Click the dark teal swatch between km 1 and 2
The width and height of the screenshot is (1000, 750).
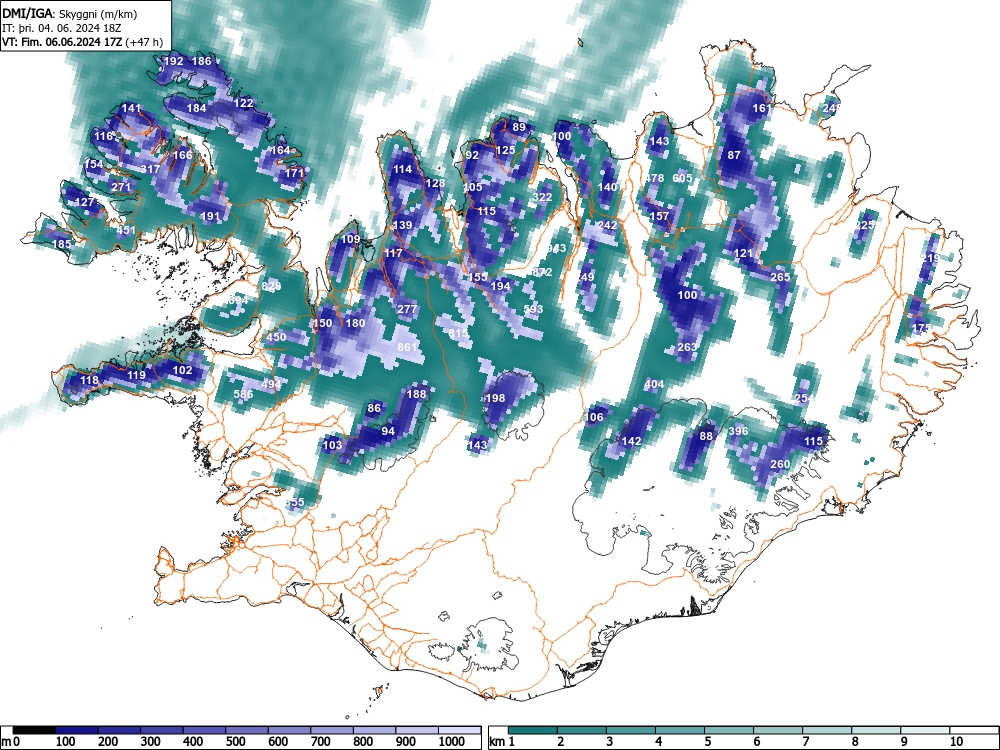pos(533,730)
